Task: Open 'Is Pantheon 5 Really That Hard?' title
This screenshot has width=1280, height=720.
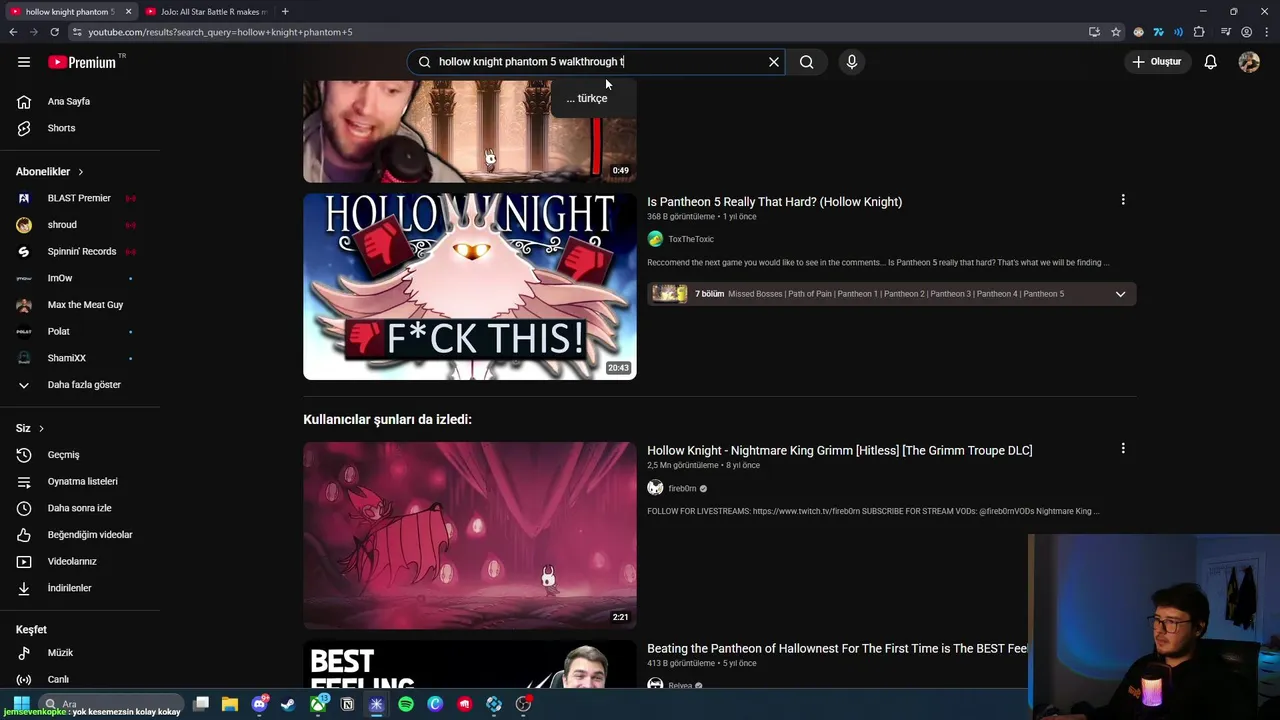Action: [774, 202]
